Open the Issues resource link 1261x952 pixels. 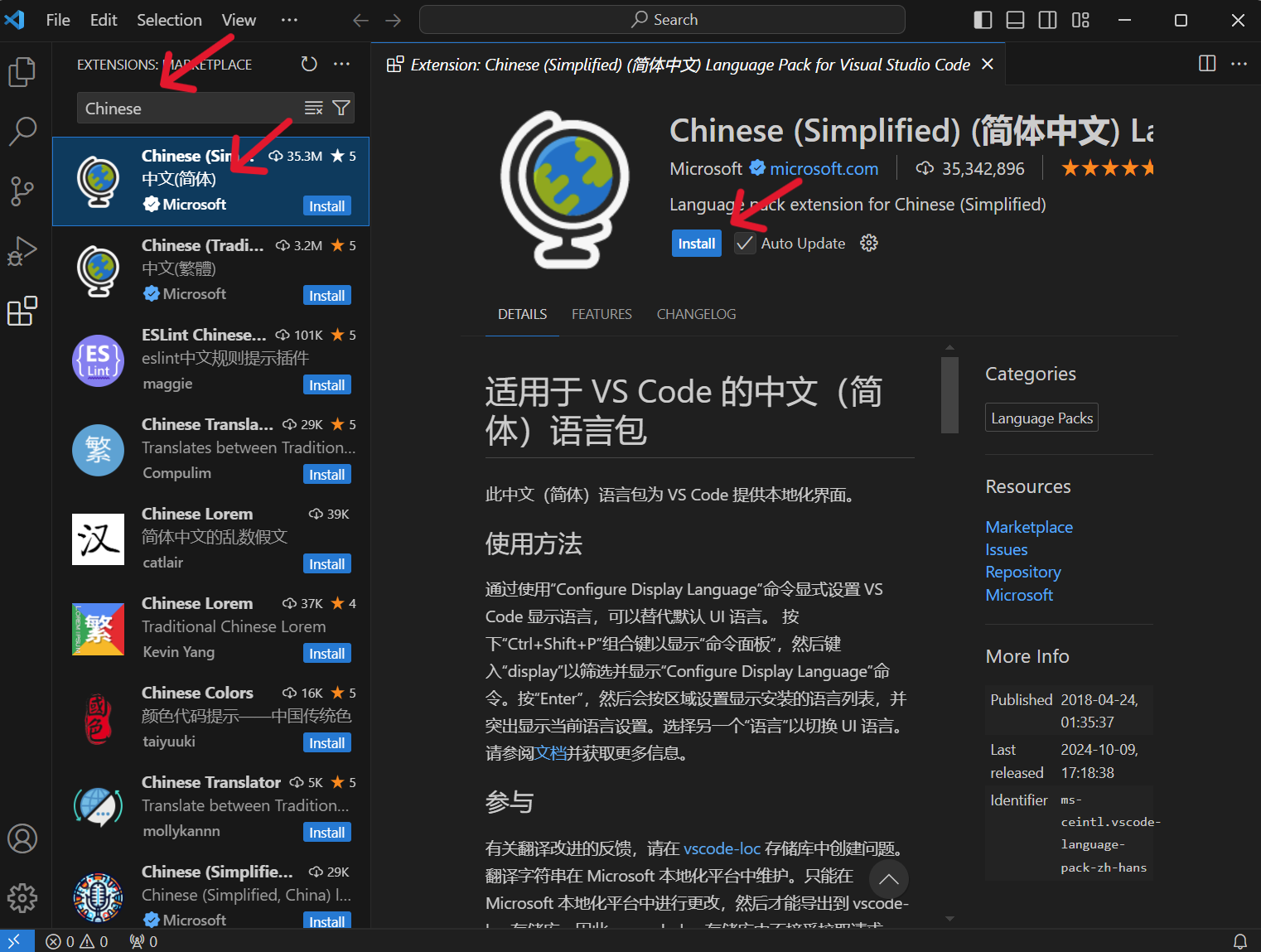pyautogui.click(x=1006, y=549)
